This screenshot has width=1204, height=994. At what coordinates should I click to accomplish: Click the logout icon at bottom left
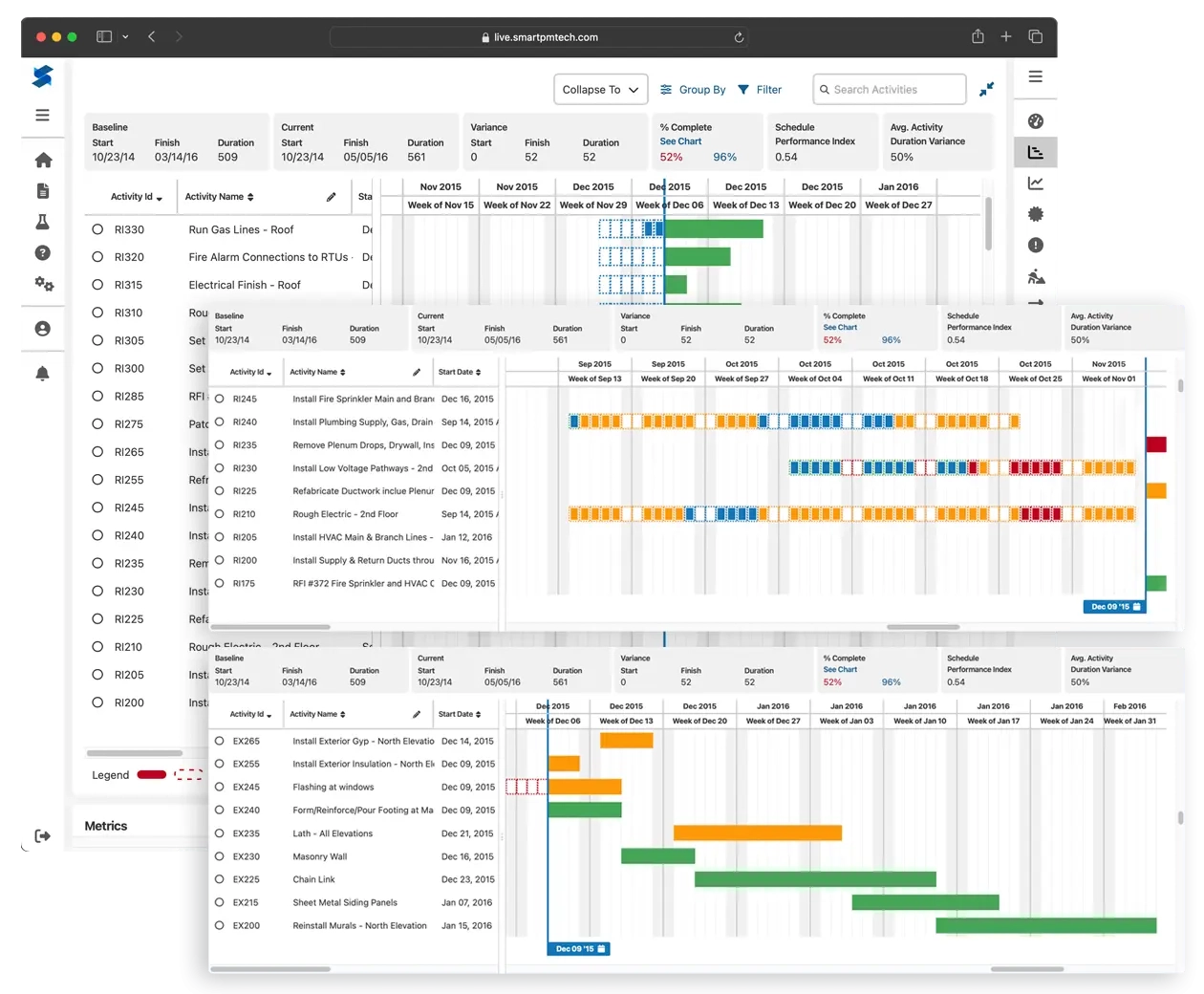point(42,835)
